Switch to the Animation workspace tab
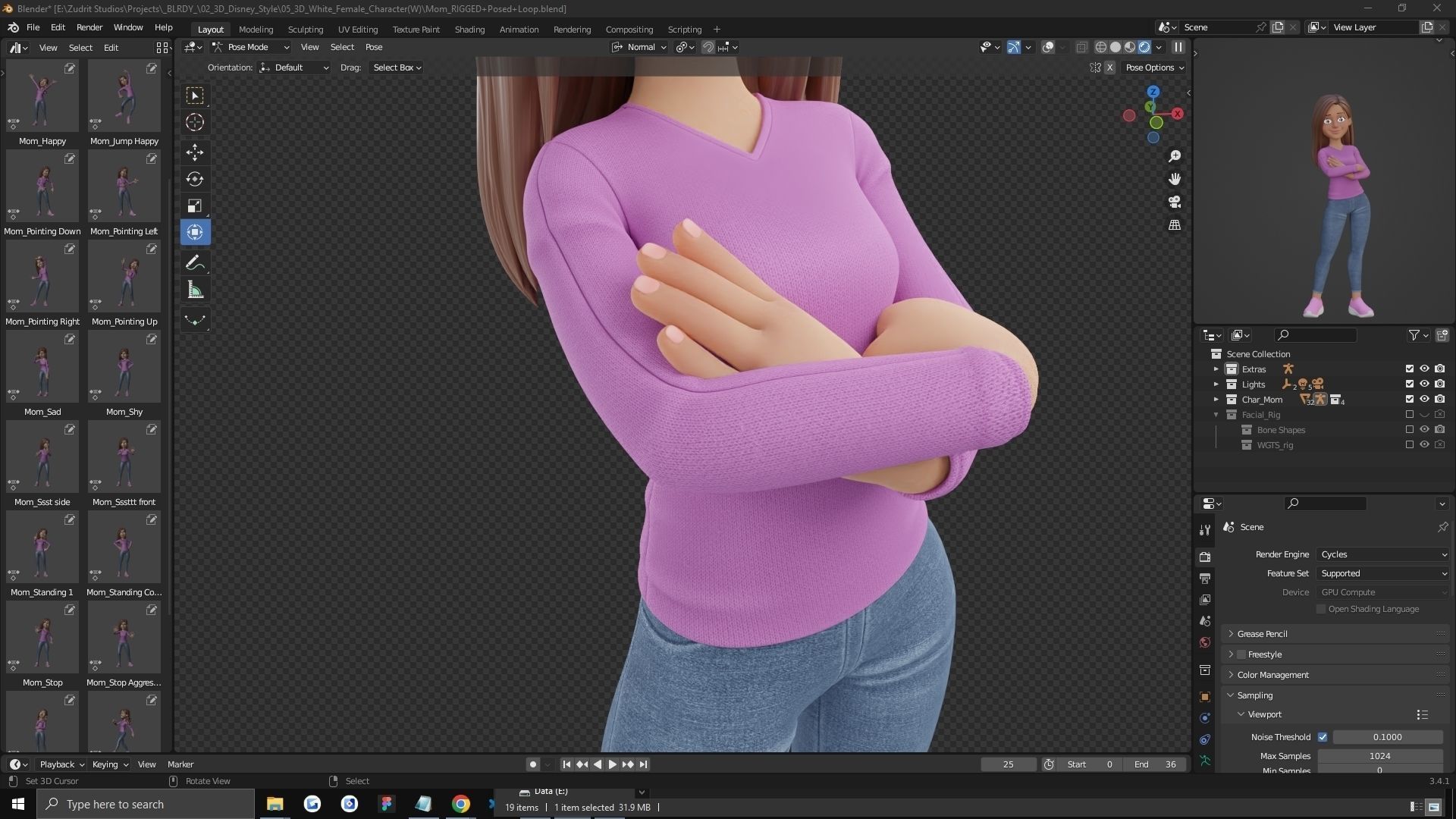 pos(519,30)
